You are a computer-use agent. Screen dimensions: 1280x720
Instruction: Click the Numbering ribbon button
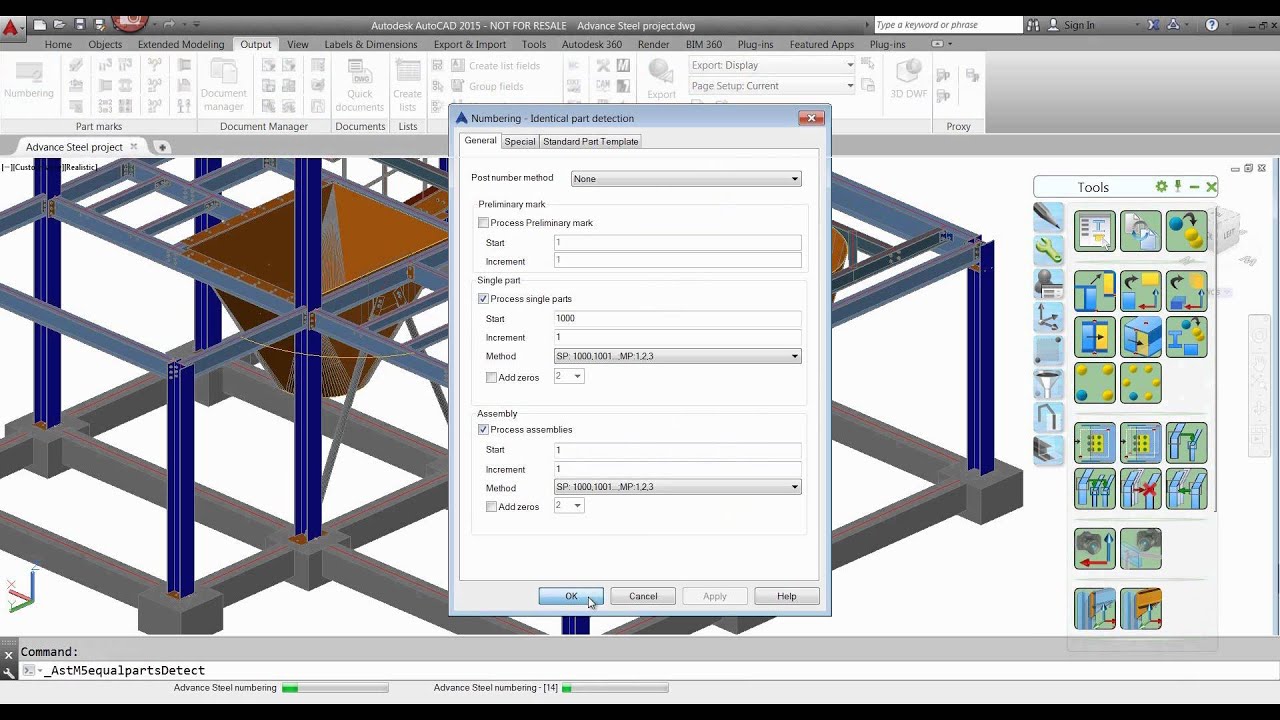(29, 80)
